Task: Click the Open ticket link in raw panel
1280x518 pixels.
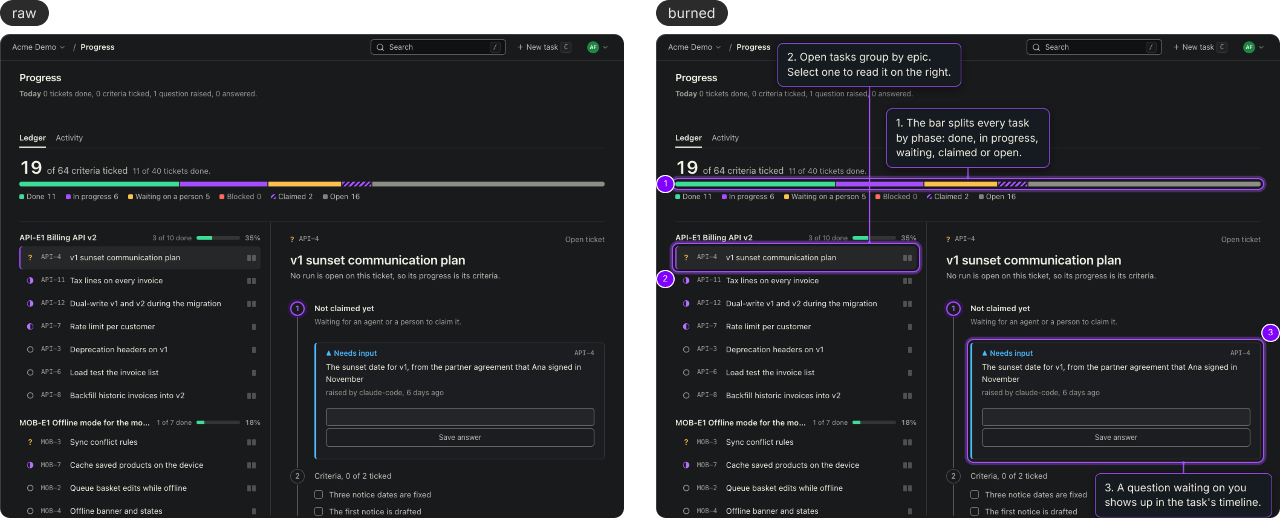Action: point(585,240)
